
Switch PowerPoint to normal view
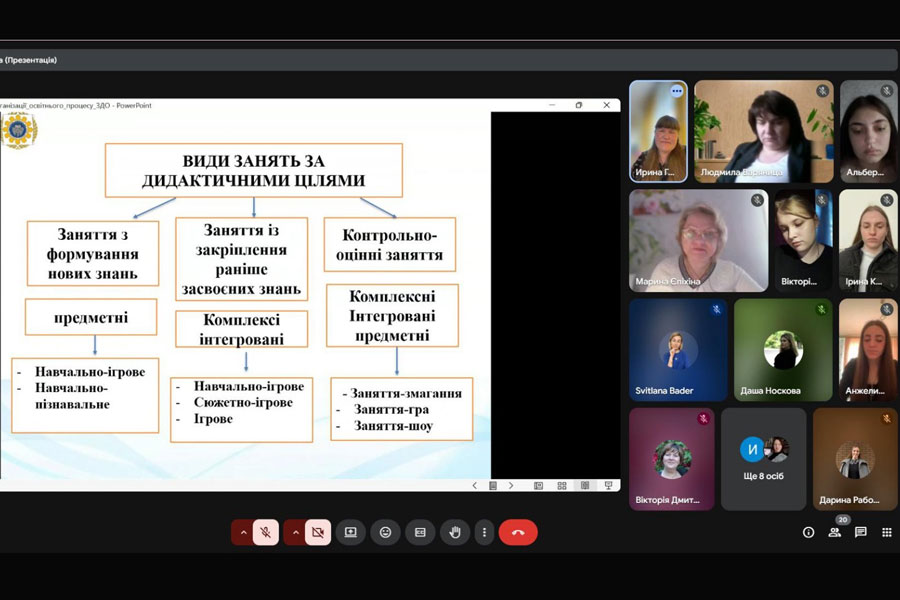[538, 485]
